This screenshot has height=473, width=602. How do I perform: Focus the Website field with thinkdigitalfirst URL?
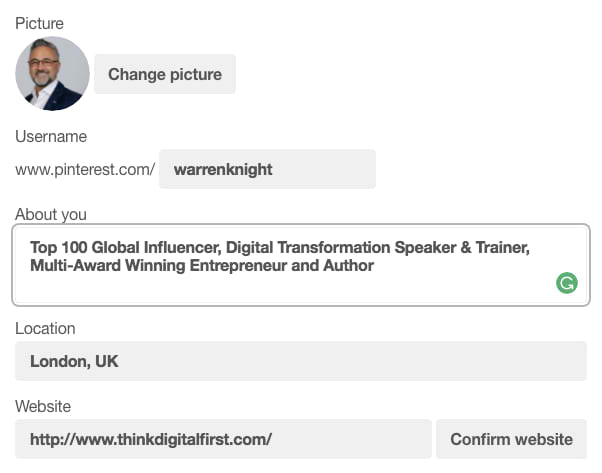223,439
